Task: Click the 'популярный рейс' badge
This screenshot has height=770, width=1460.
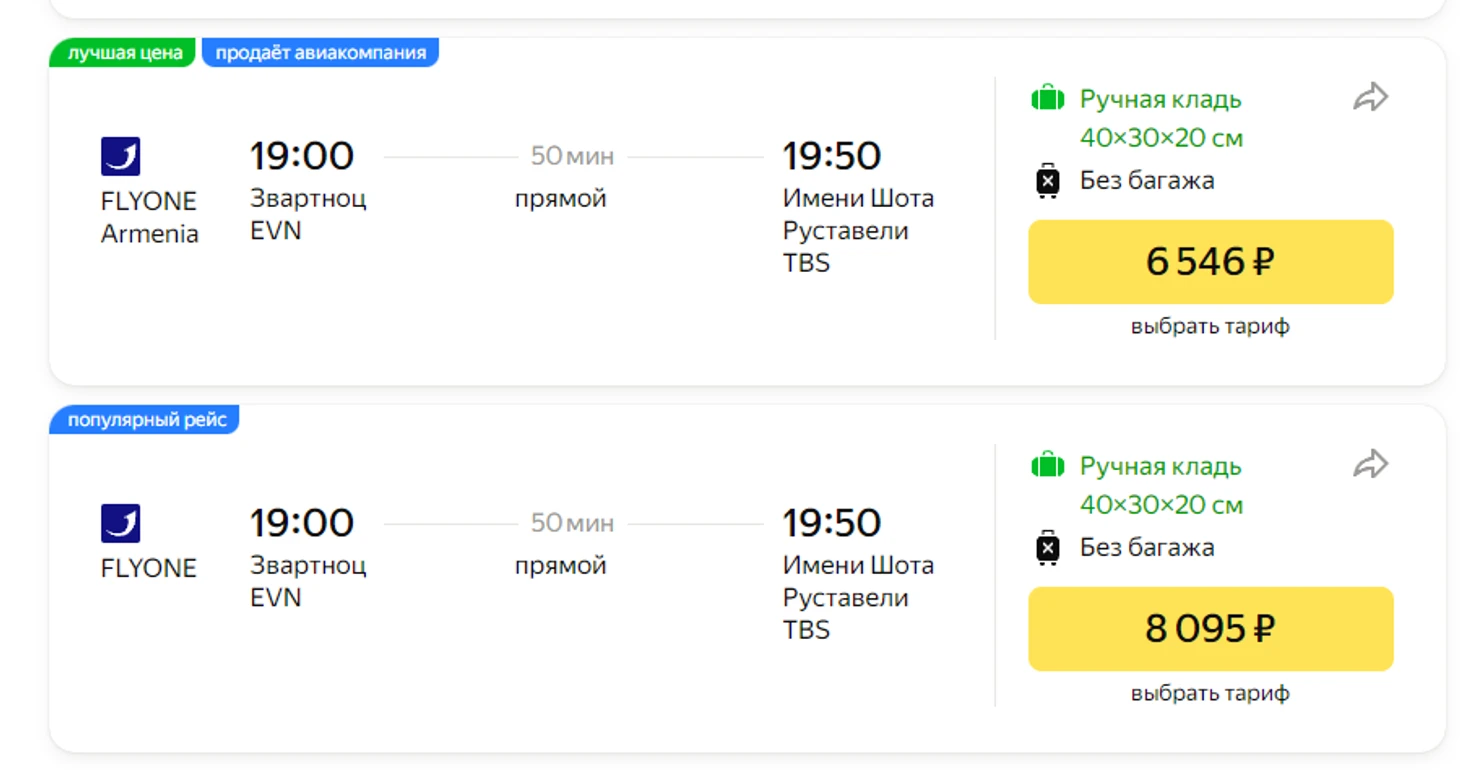Action: (x=145, y=420)
